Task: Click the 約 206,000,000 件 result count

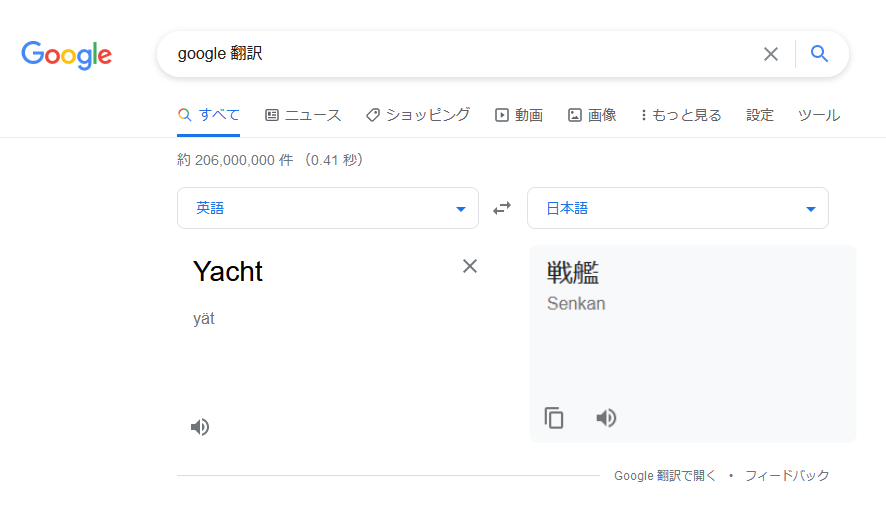Action: coord(235,160)
